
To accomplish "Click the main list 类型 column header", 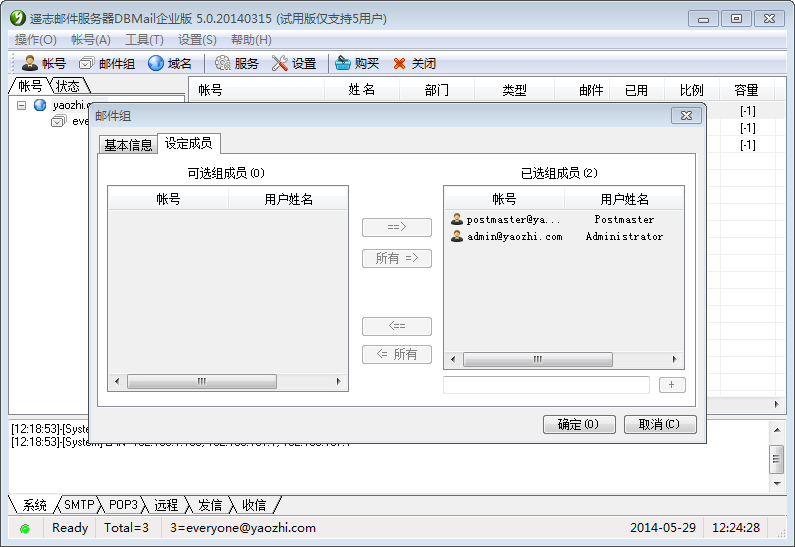I will tap(515, 90).
